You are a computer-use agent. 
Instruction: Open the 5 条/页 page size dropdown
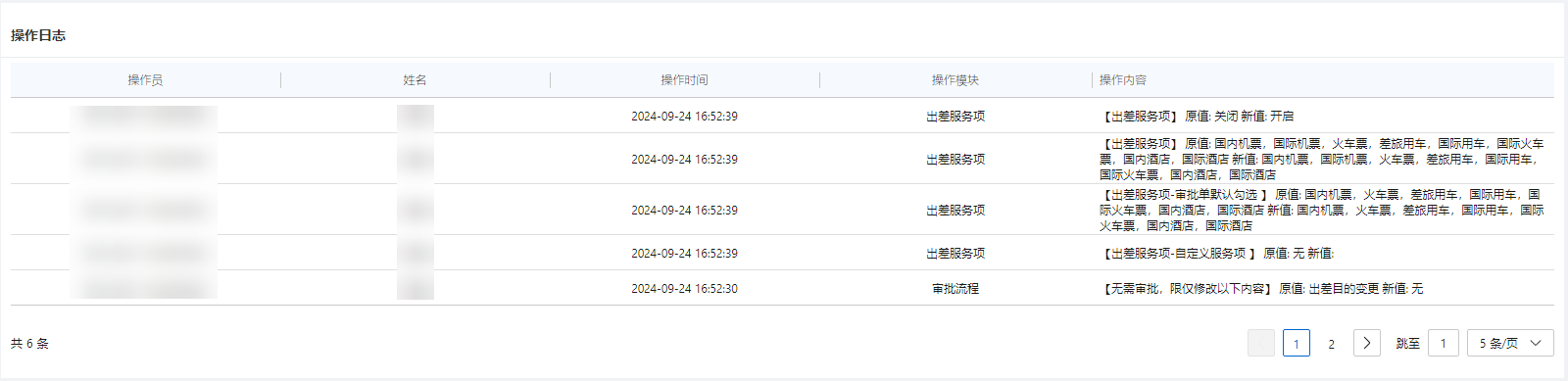click(x=1510, y=343)
